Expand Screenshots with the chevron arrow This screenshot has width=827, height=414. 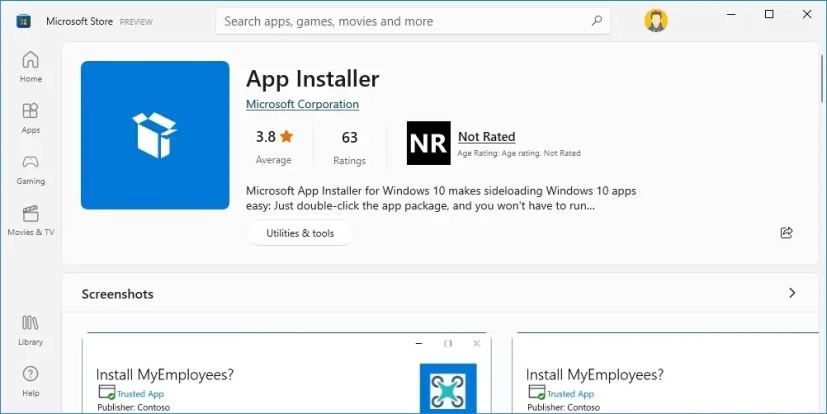[x=792, y=293]
